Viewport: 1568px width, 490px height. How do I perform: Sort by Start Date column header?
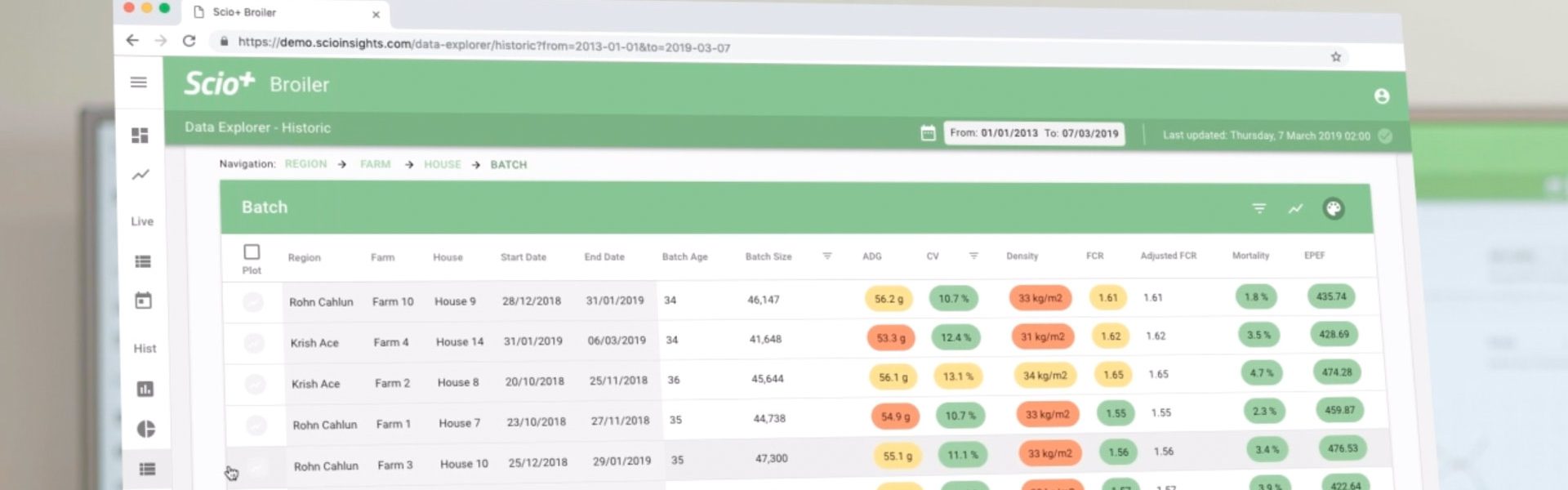coord(523,257)
